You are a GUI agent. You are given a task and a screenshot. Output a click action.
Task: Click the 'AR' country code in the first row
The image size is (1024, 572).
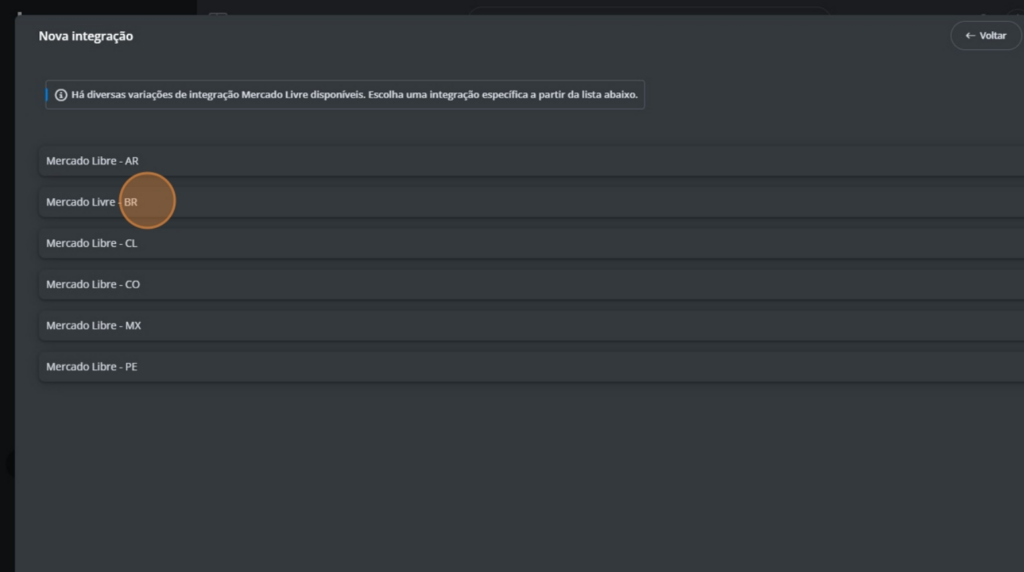[132, 161]
